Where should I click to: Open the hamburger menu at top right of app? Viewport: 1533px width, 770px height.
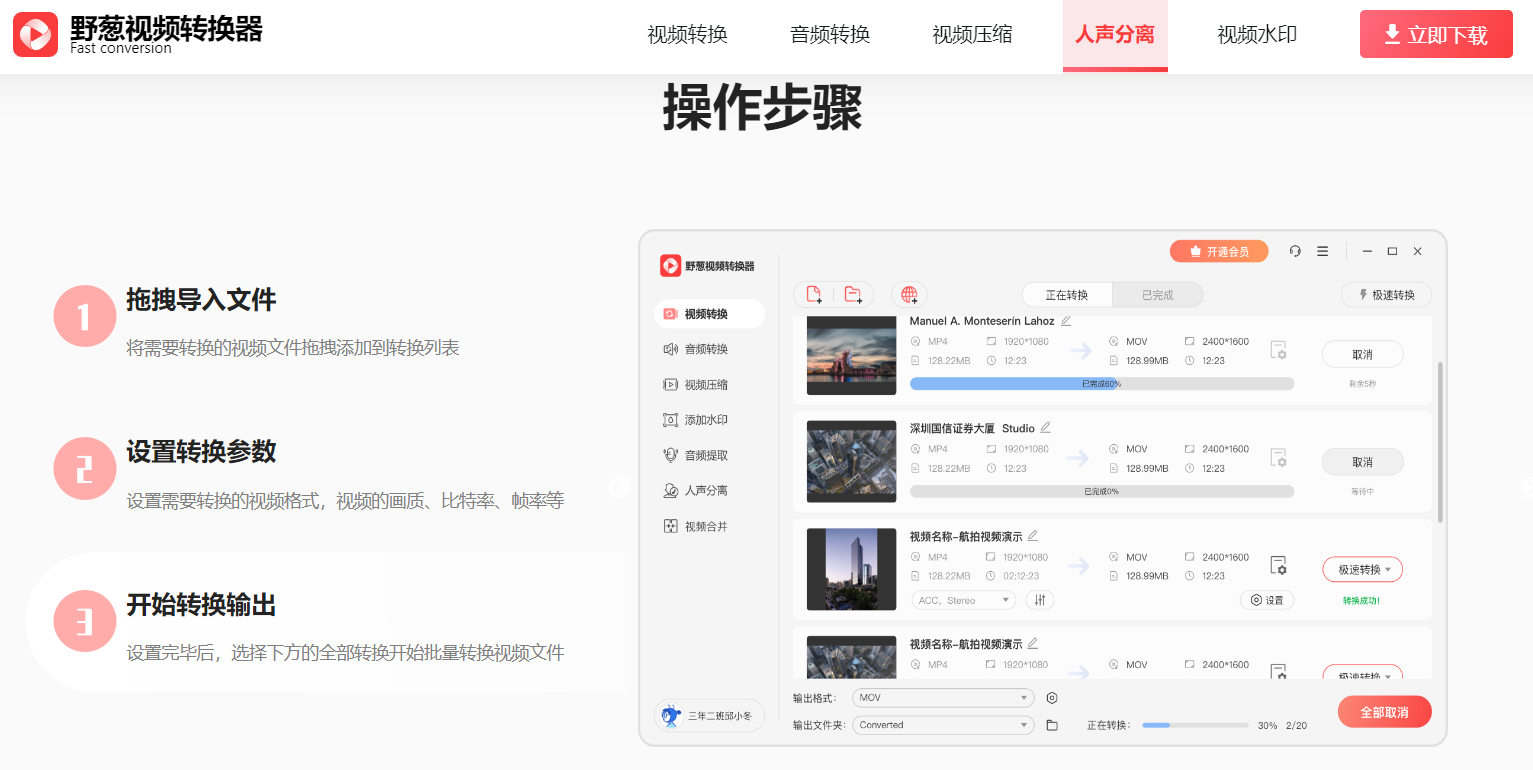click(x=1322, y=251)
